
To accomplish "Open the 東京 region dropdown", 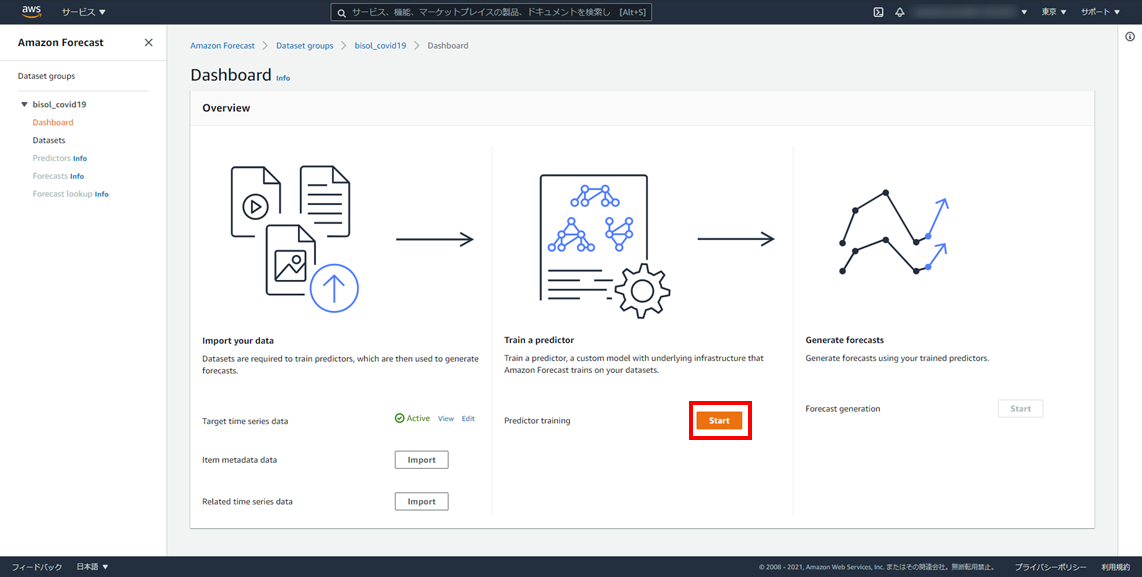I will click(1054, 12).
